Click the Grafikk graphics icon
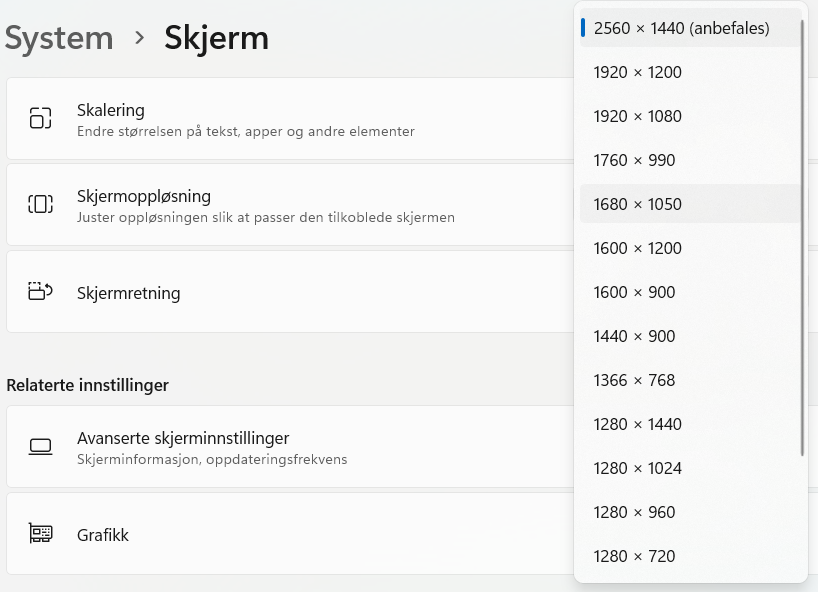Image resolution: width=818 pixels, height=592 pixels. 39,533
